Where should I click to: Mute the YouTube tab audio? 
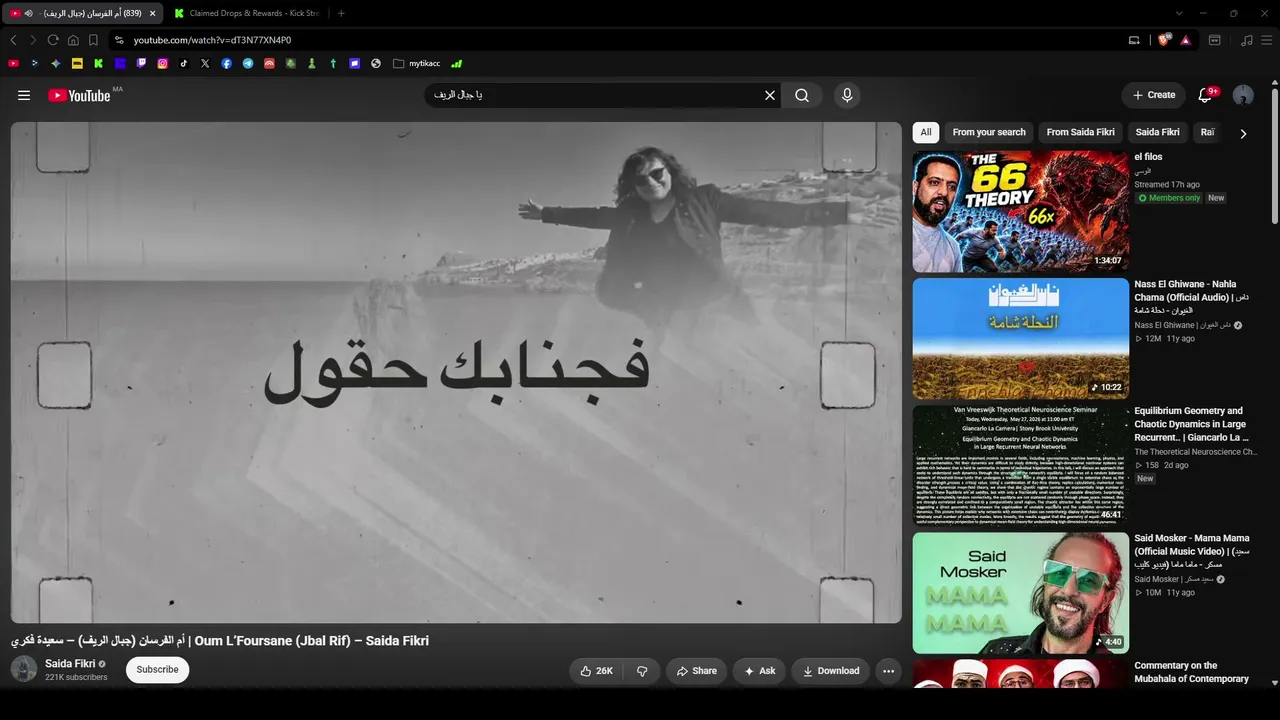(28, 13)
